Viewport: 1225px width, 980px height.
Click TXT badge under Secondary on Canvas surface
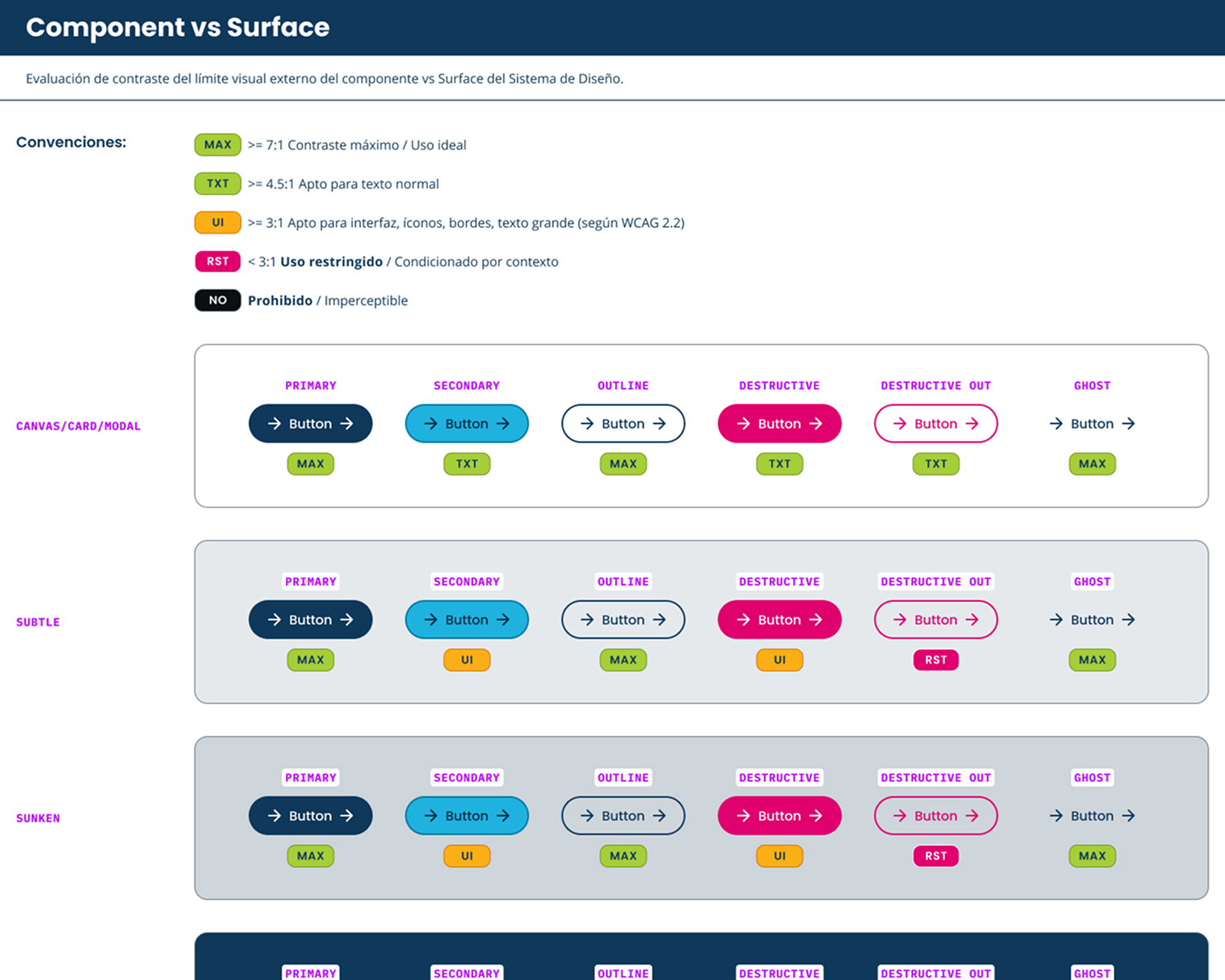467,464
